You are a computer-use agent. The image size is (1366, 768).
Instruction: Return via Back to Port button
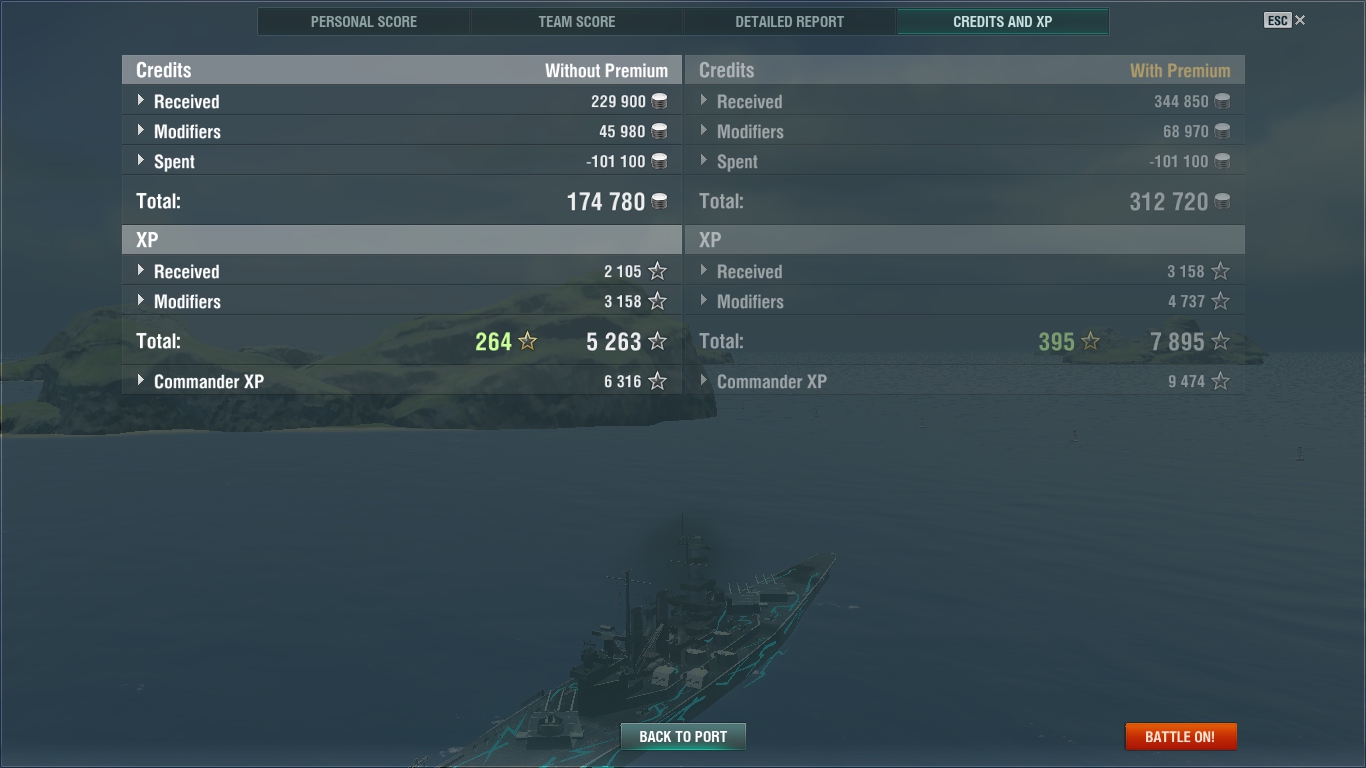(683, 736)
